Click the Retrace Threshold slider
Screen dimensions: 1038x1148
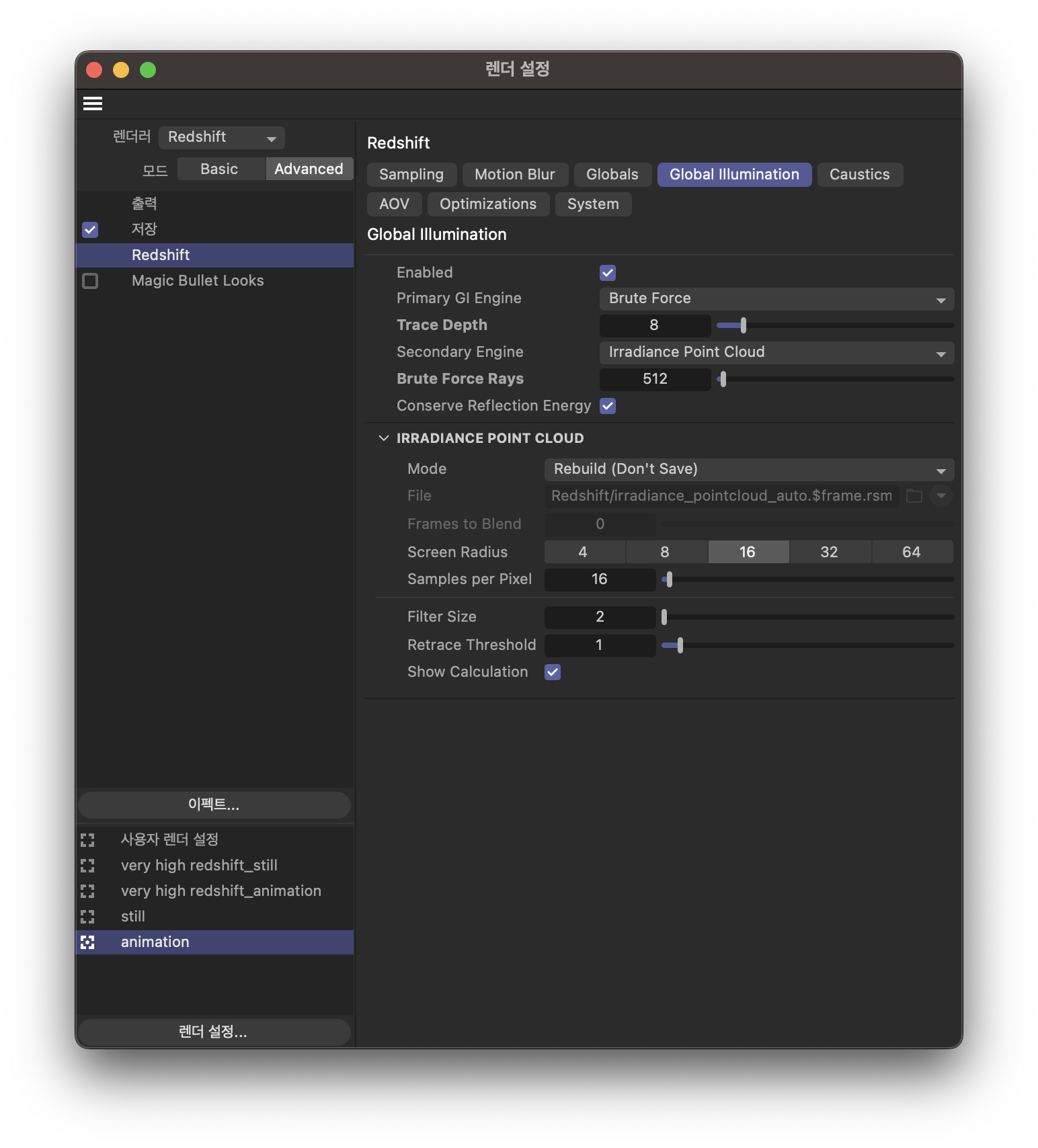(807, 645)
